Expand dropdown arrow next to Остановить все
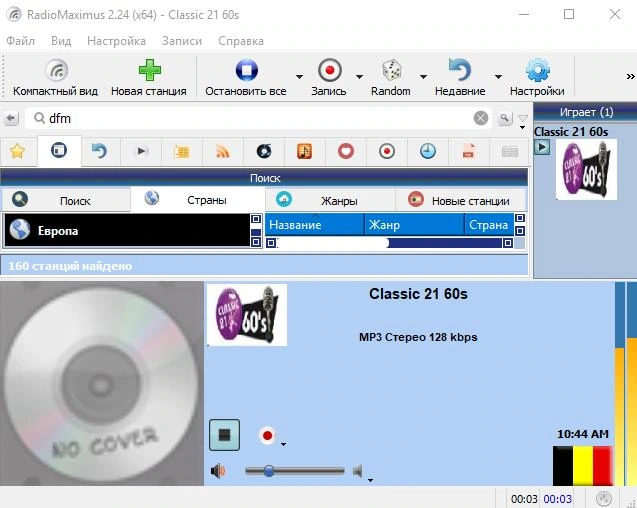 pyautogui.click(x=299, y=76)
